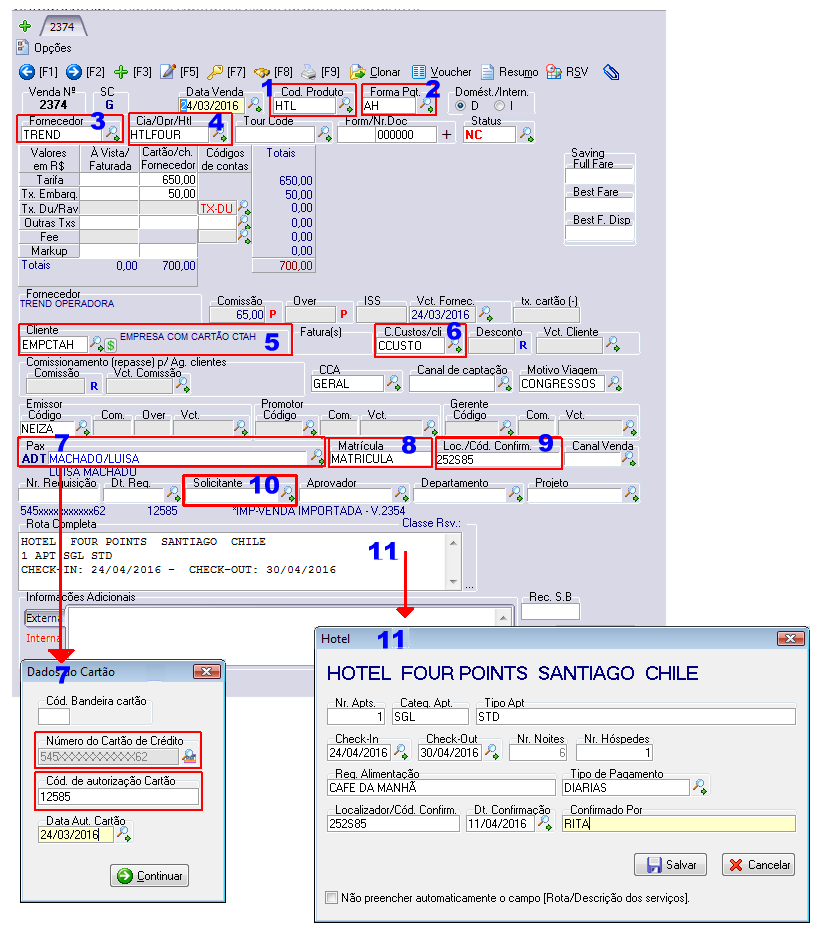Open the Dt. Confirmação date picker
822x934 pixels.
point(544,823)
